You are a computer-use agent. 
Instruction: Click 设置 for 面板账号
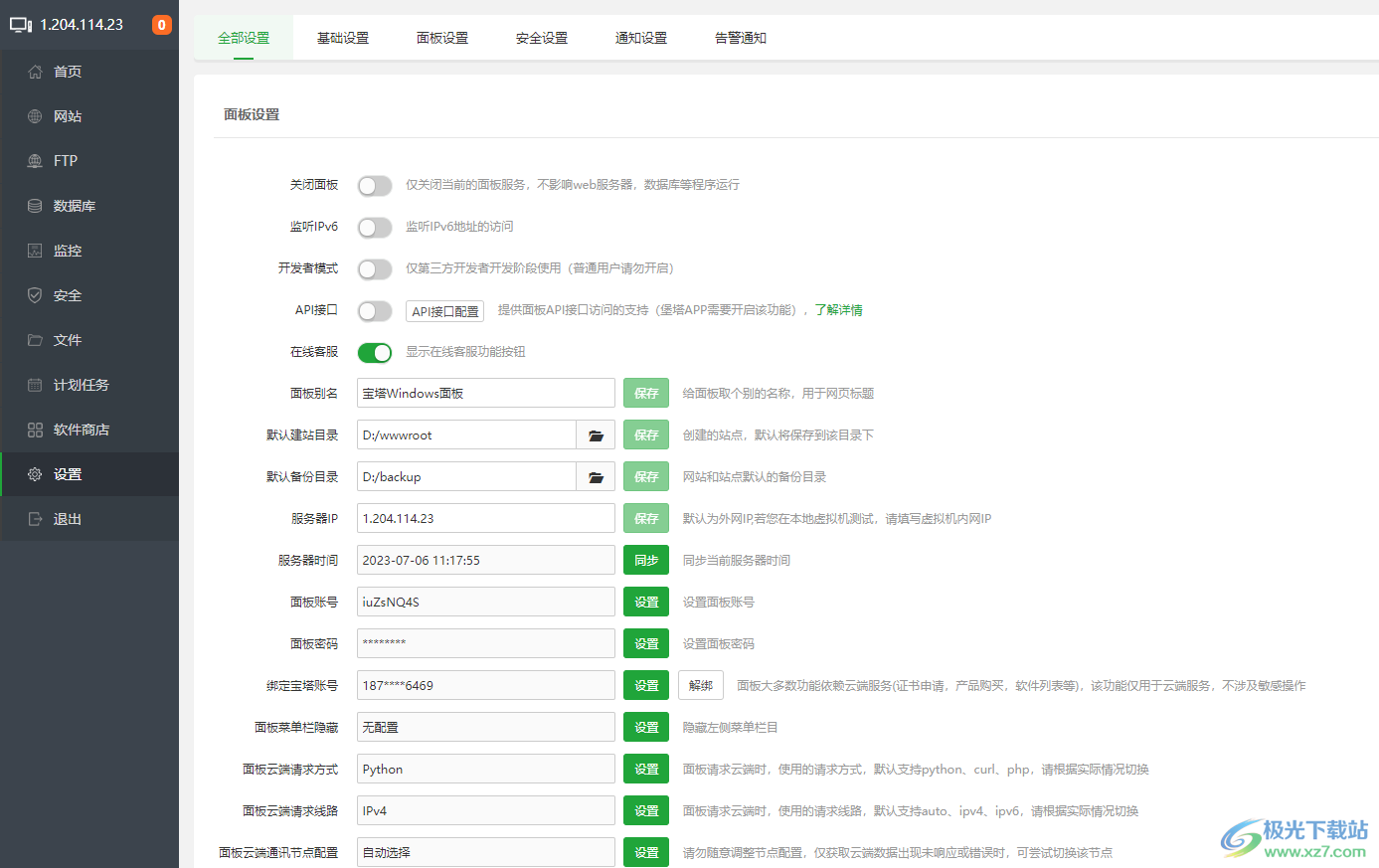[x=646, y=603]
